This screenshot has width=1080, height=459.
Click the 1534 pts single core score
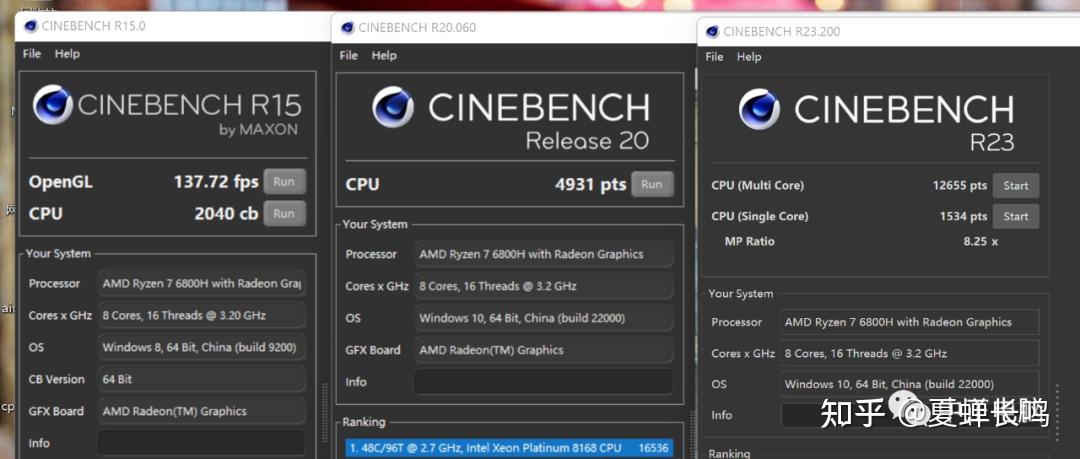click(x=964, y=216)
